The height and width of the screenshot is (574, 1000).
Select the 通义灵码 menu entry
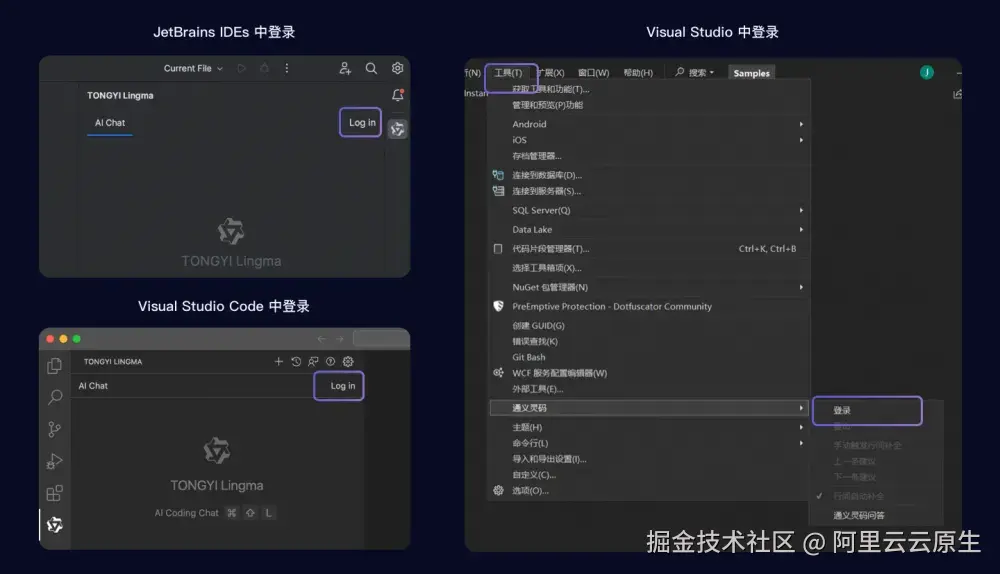click(x=649, y=408)
